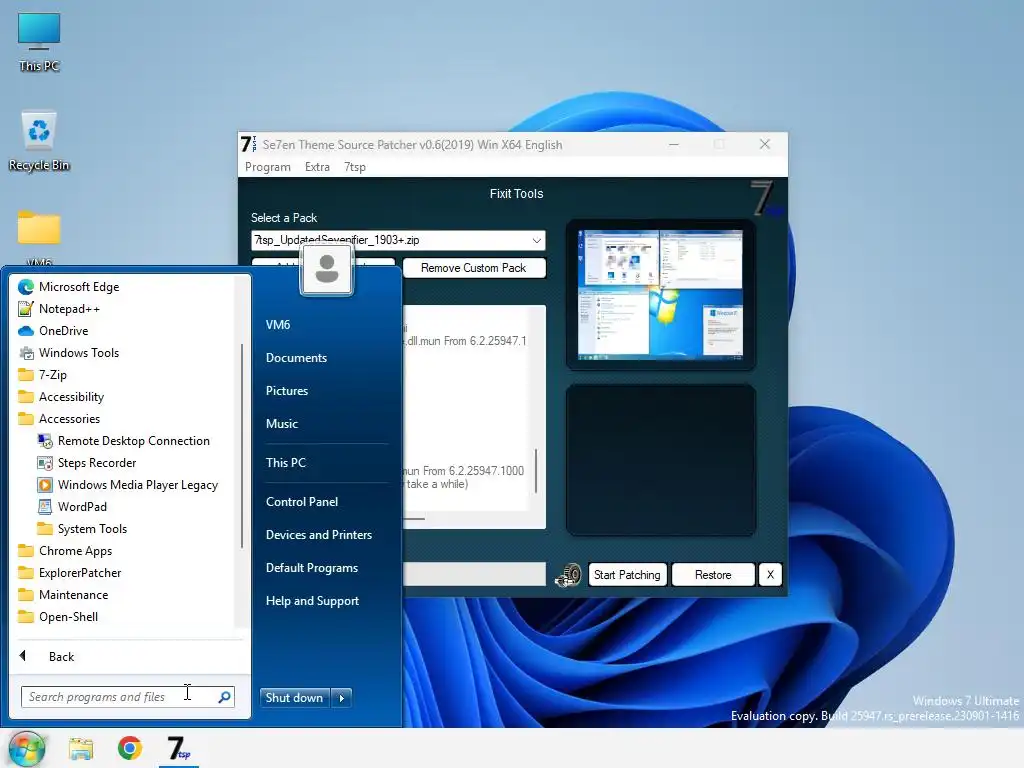Expand the Chrome Apps folder
This screenshot has width=1024, height=768.
pos(75,551)
